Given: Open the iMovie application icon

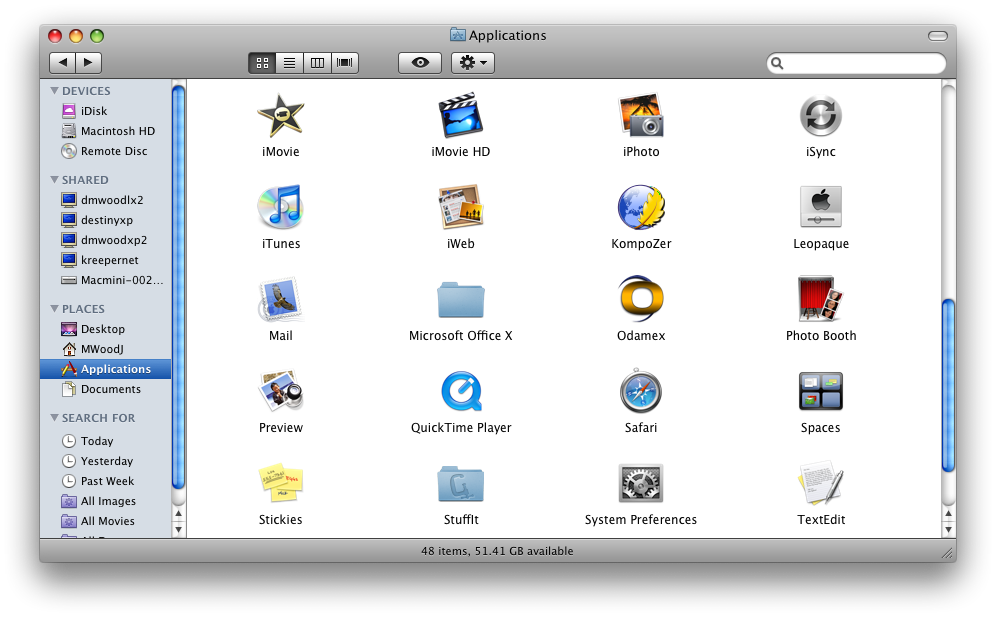Looking at the screenshot, I should point(280,116).
